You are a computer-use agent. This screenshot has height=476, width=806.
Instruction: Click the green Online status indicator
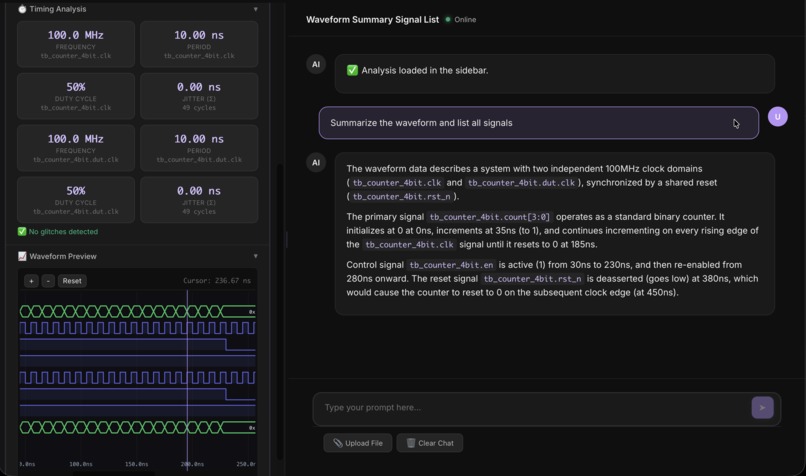pos(448,20)
